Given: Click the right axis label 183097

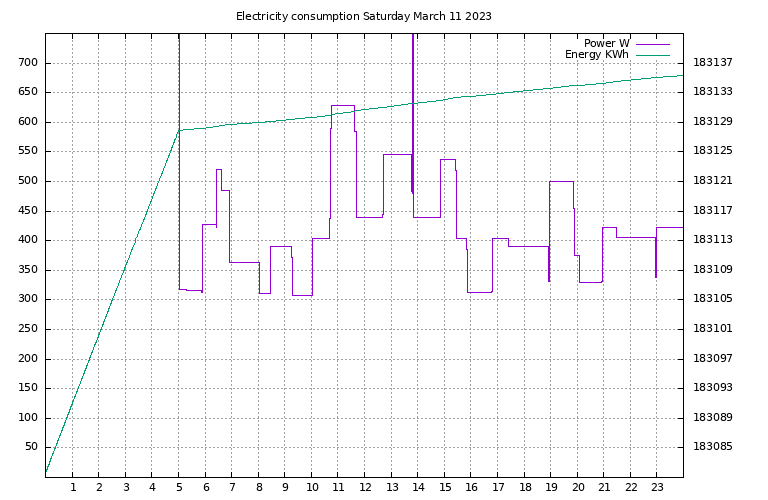Looking at the screenshot, I should tap(713, 359).
